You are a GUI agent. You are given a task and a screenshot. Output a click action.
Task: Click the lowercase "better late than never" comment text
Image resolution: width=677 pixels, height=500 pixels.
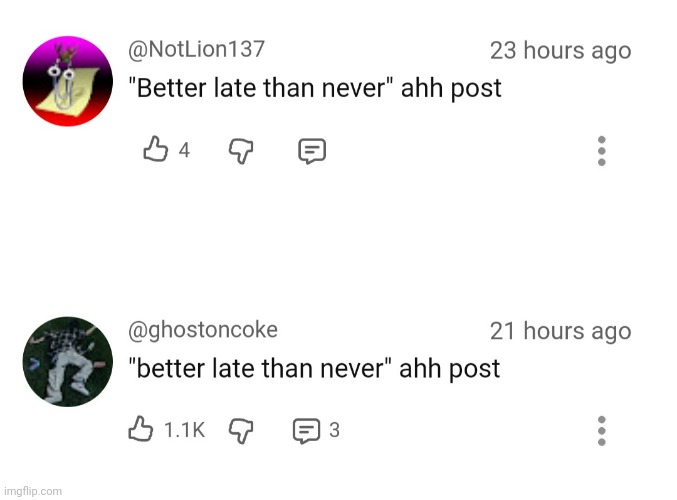coord(315,369)
